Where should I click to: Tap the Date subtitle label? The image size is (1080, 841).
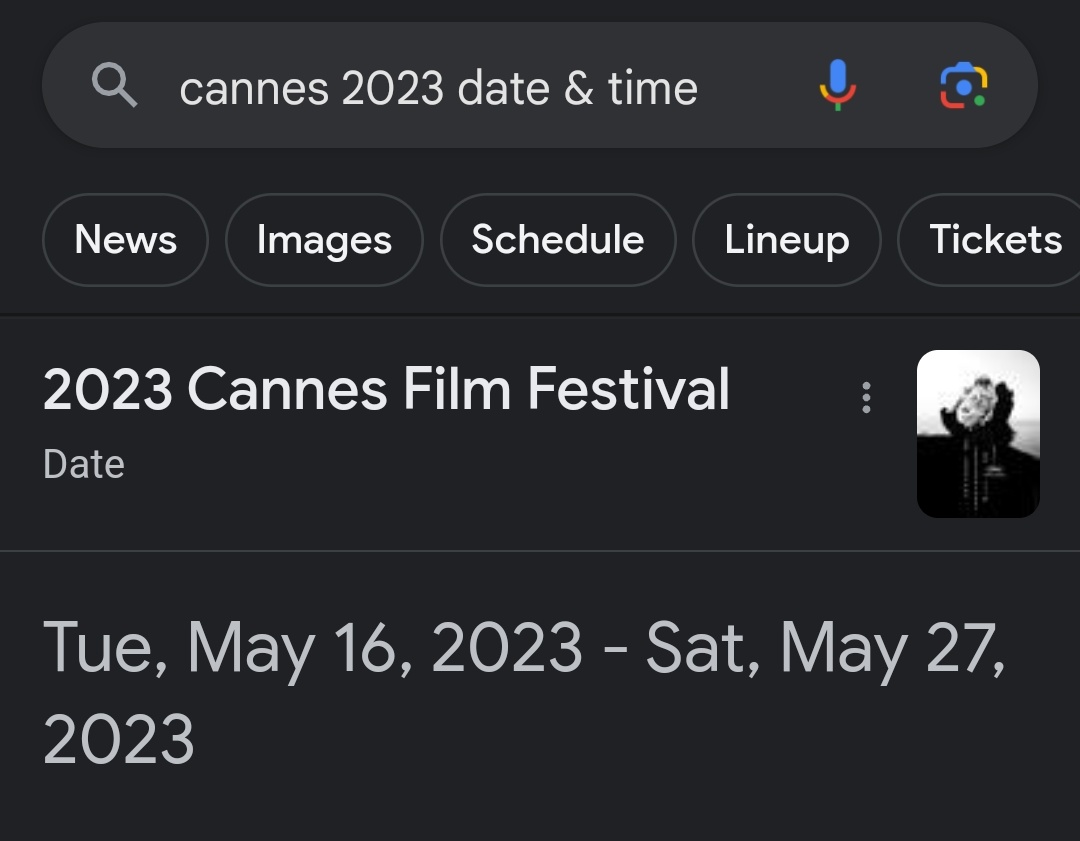84,465
